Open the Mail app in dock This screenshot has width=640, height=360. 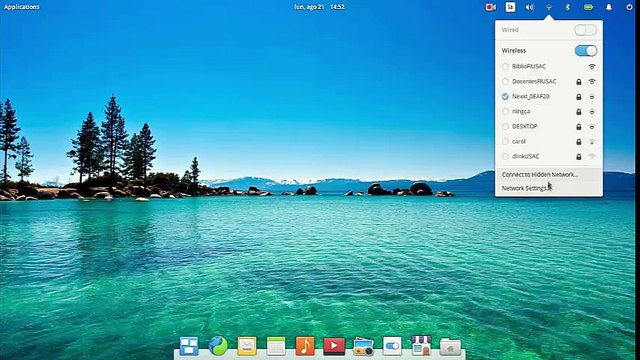[x=247, y=346]
